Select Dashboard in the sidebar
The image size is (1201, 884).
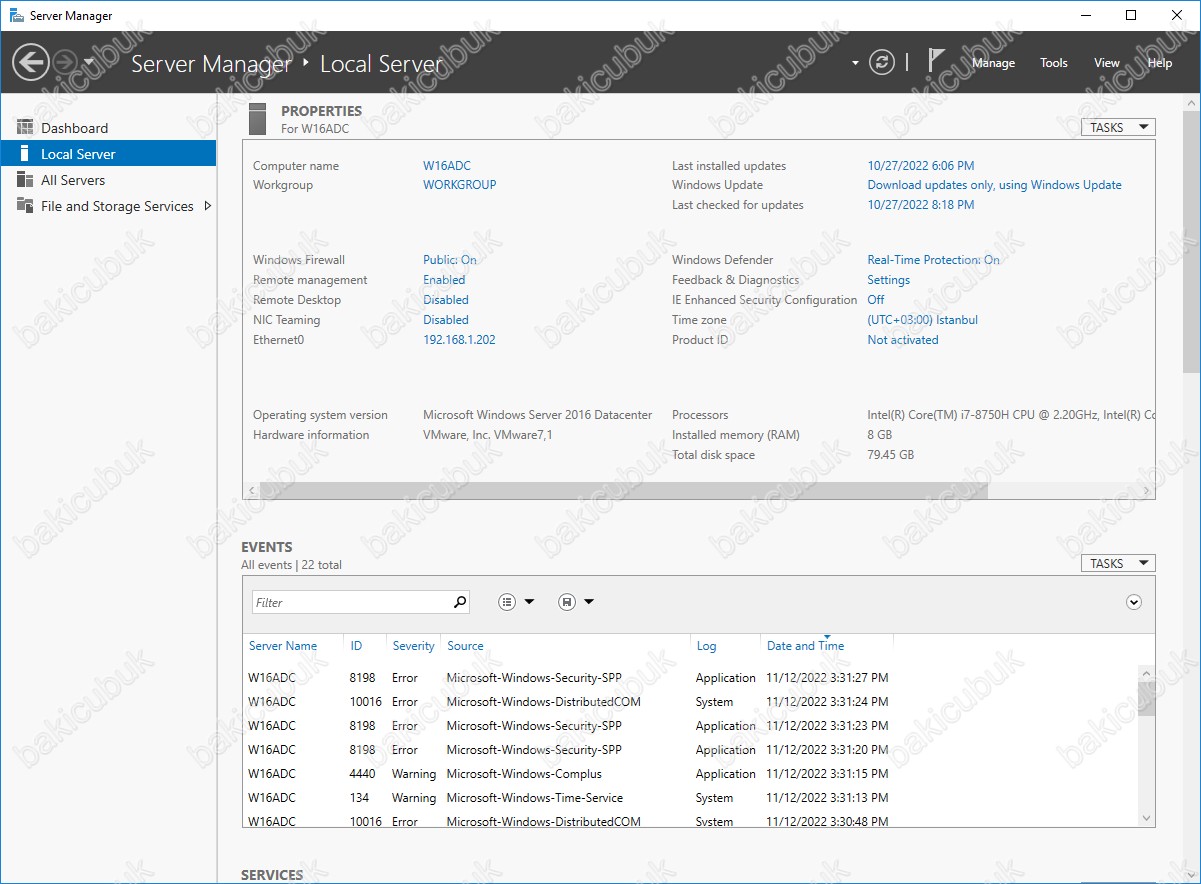point(74,128)
